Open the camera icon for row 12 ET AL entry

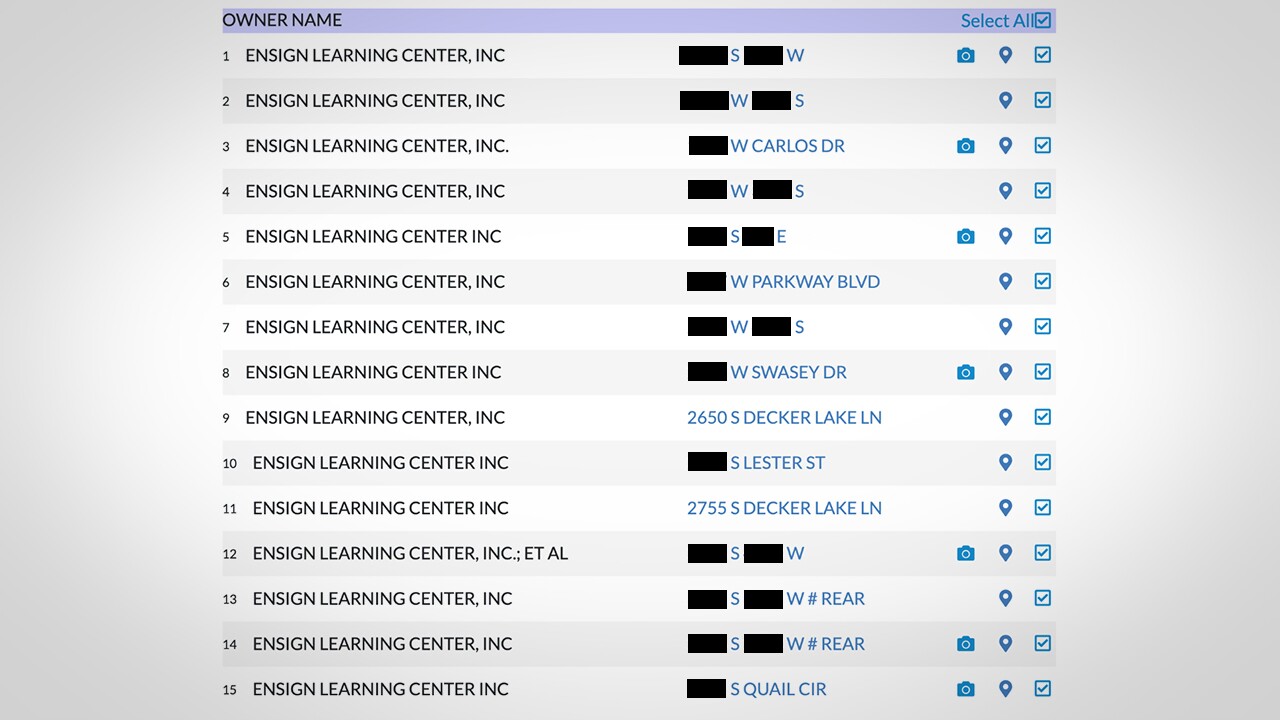coord(965,553)
